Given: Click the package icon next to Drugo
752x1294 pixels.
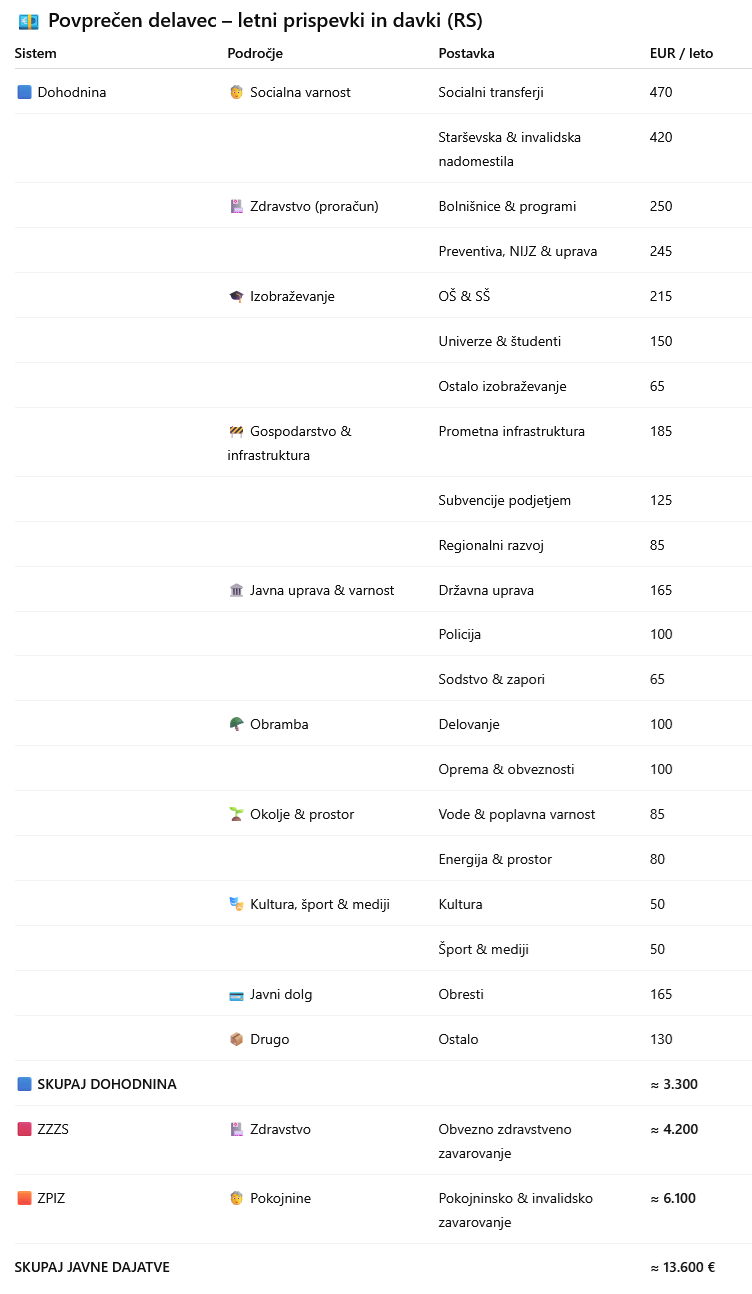Looking at the screenshot, I should click(x=236, y=1040).
